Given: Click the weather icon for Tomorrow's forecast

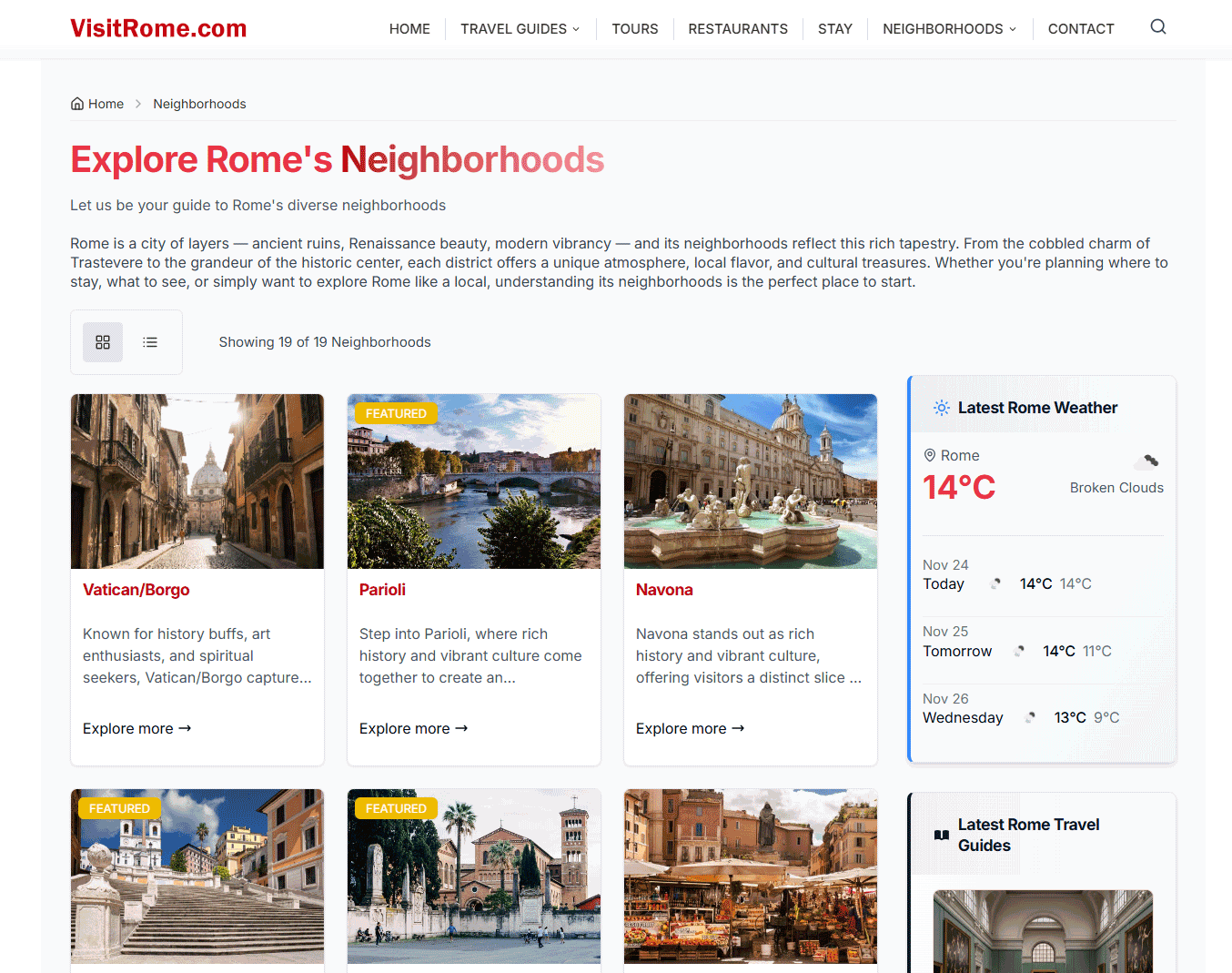Looking at the screenshot, I should [1019, 651].
